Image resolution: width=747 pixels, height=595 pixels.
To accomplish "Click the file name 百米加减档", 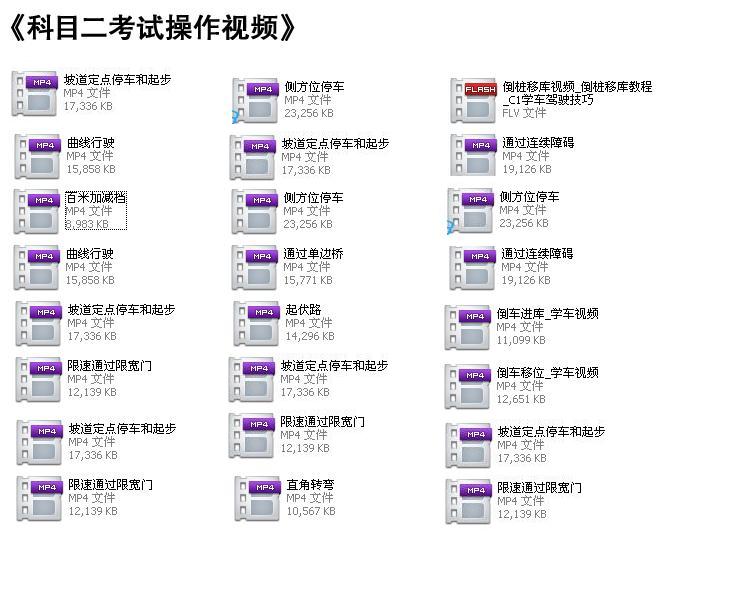I will coord(96,197).
